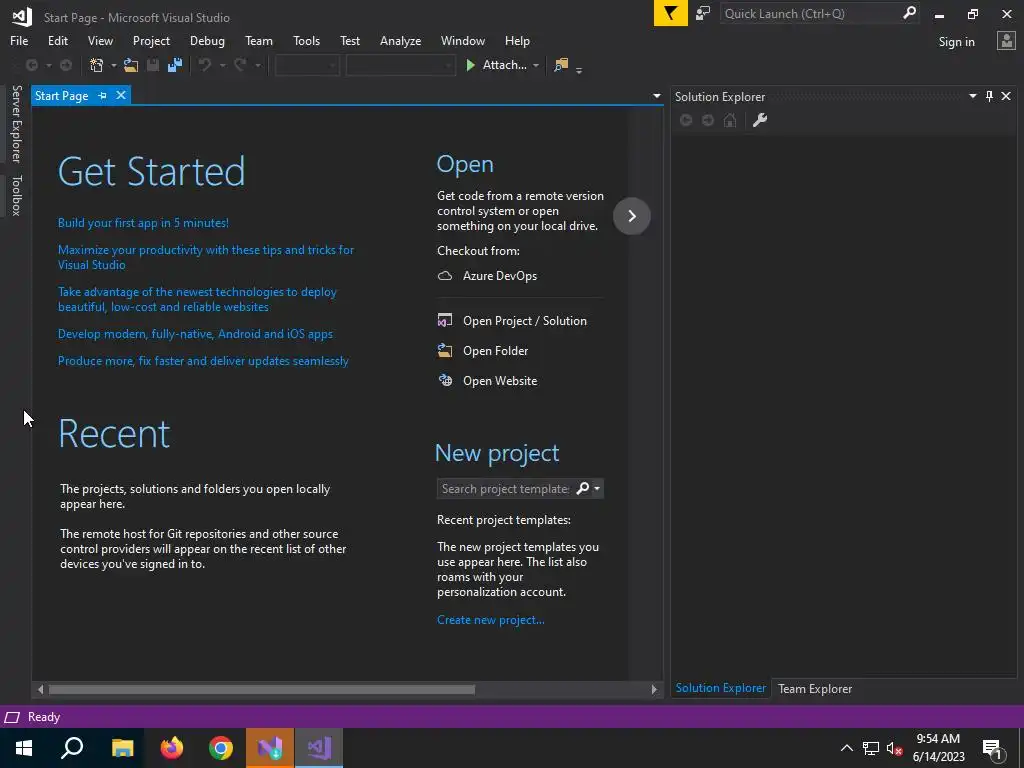Image resolution: width=1024 pixels, height=768 pixels.
Task: Open the View menu
Action: coord(100,40)
